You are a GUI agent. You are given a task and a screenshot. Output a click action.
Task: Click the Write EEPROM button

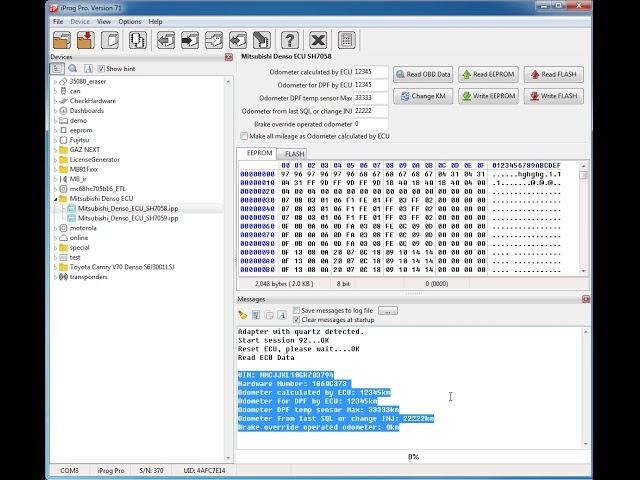click(489, 96)
